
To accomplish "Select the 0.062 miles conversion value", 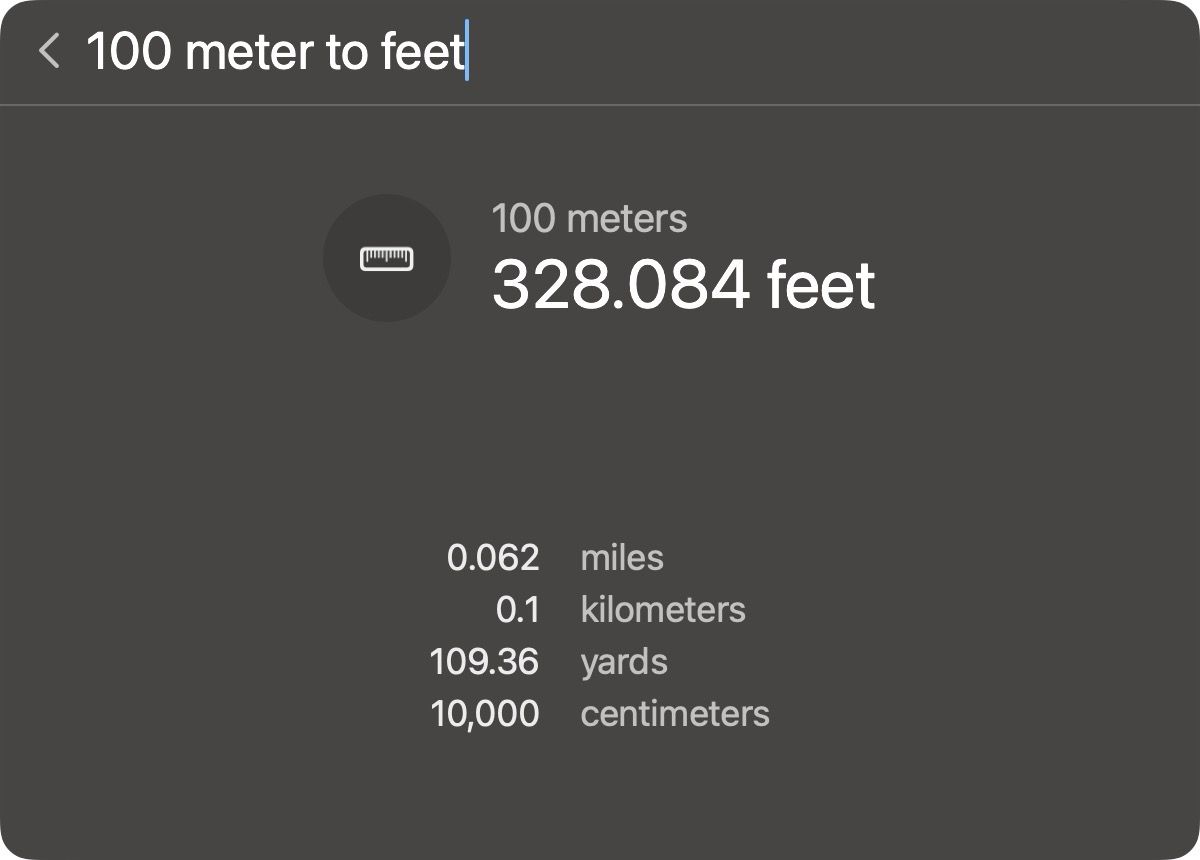I will pos(493,557).
